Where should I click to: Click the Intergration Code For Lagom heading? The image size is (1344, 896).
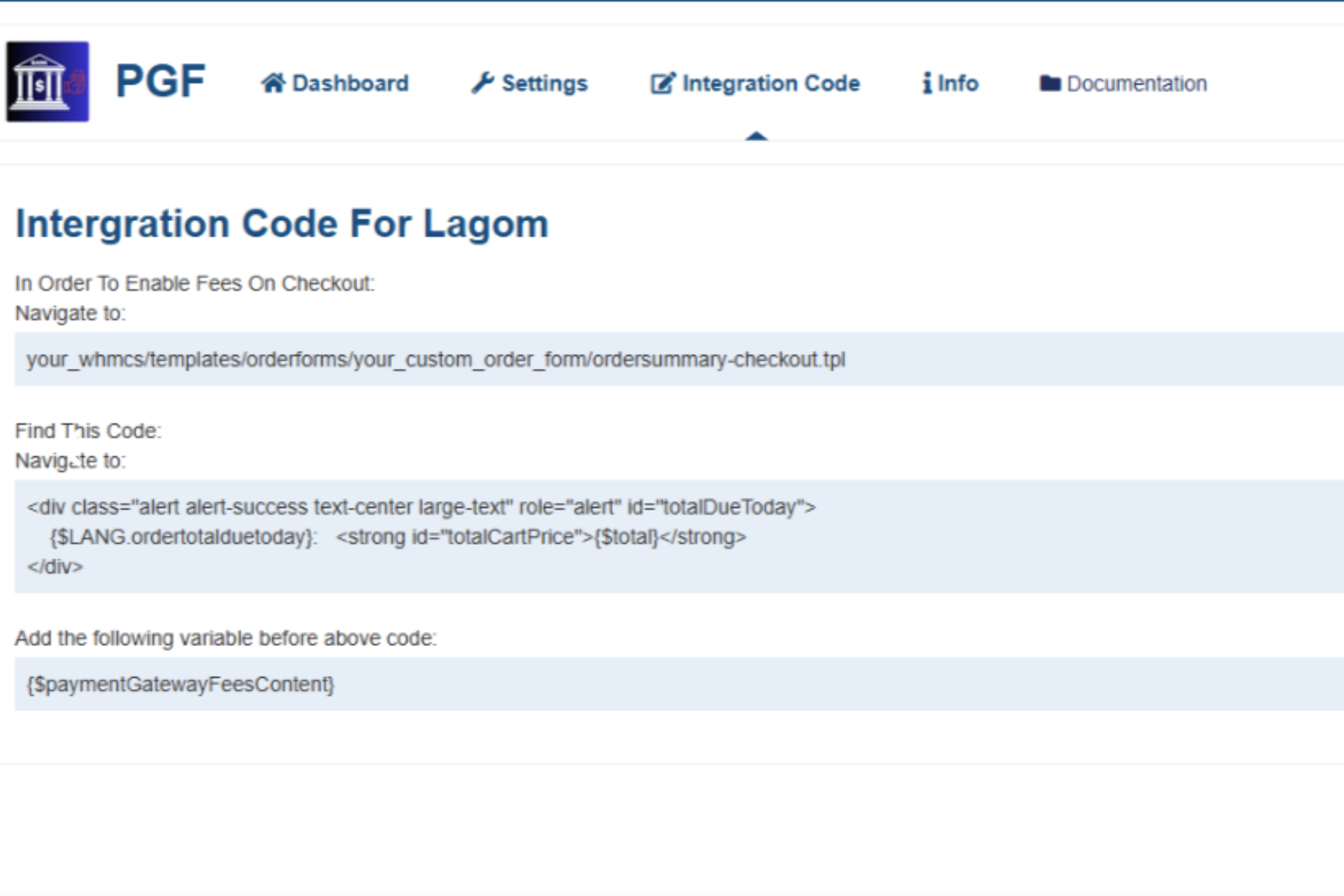[x=282, y=224]
